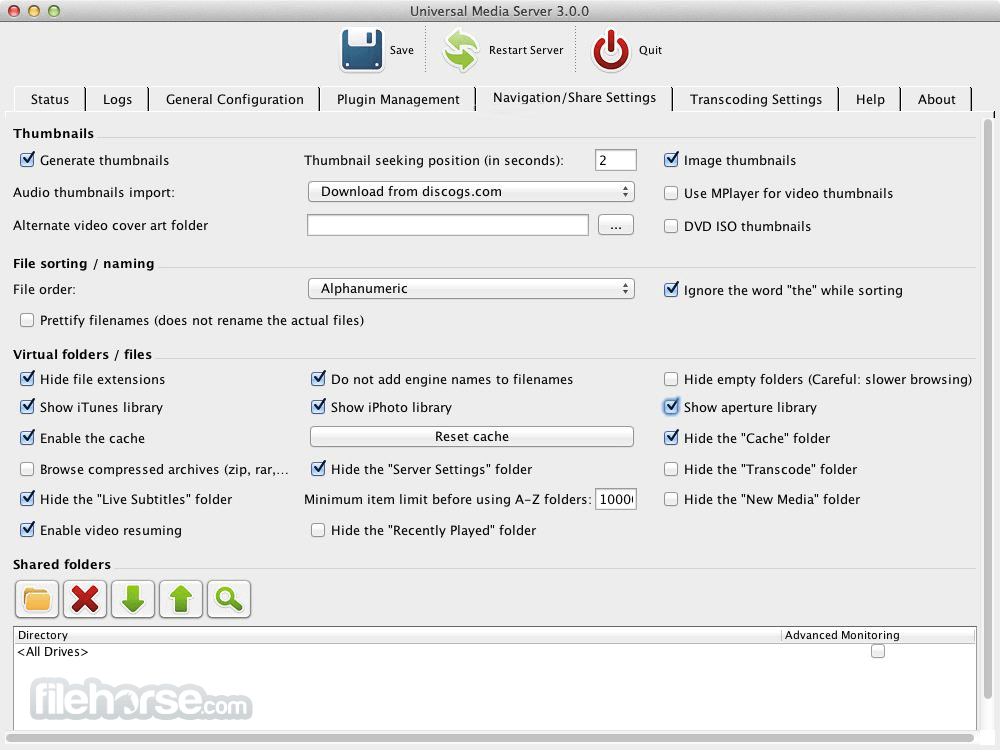
Task: Check Advanced Monitoring for All Drives
Action: point(878,651)
